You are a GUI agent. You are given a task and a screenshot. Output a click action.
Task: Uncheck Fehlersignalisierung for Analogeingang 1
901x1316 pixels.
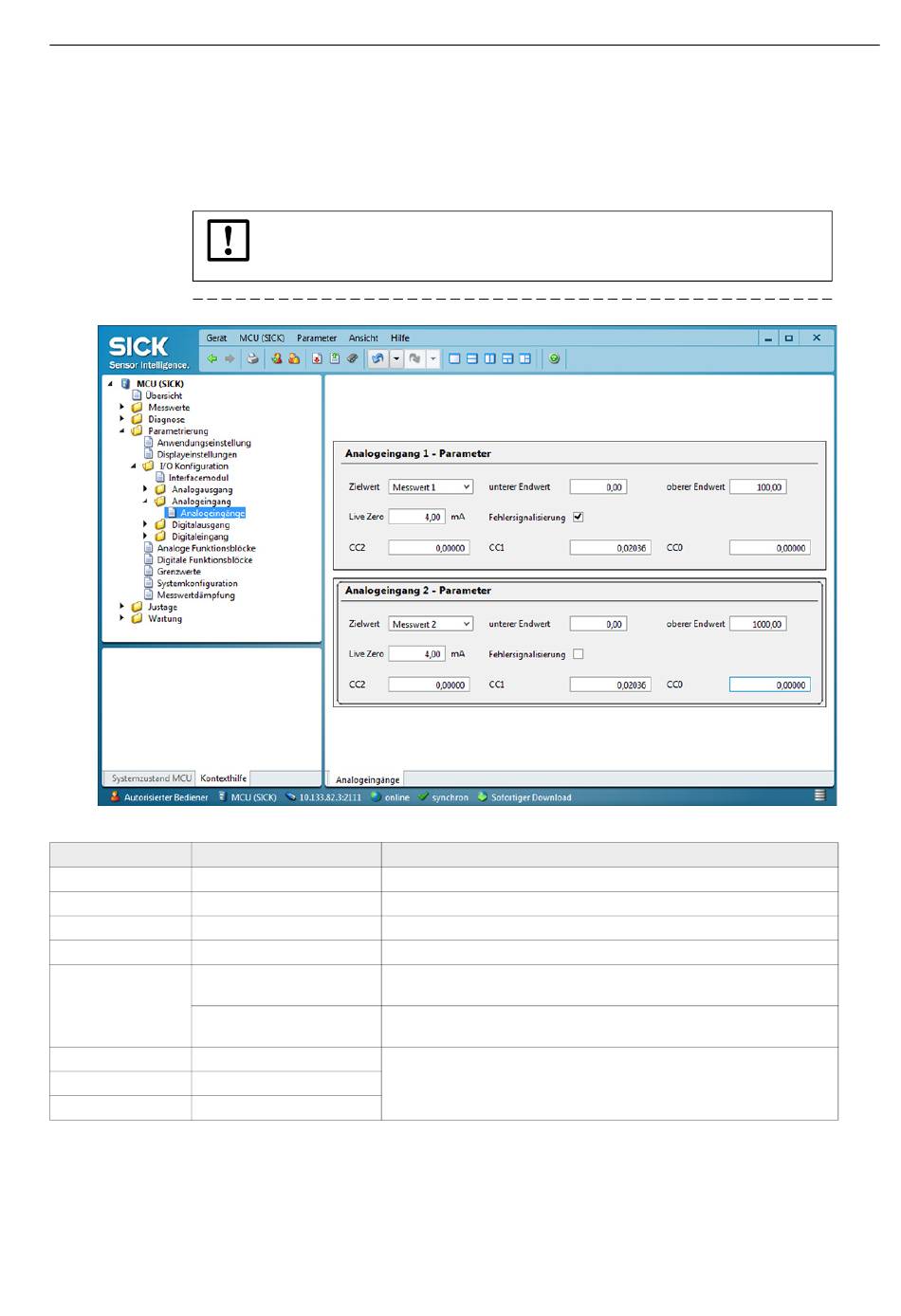click(x=579, y=518)
